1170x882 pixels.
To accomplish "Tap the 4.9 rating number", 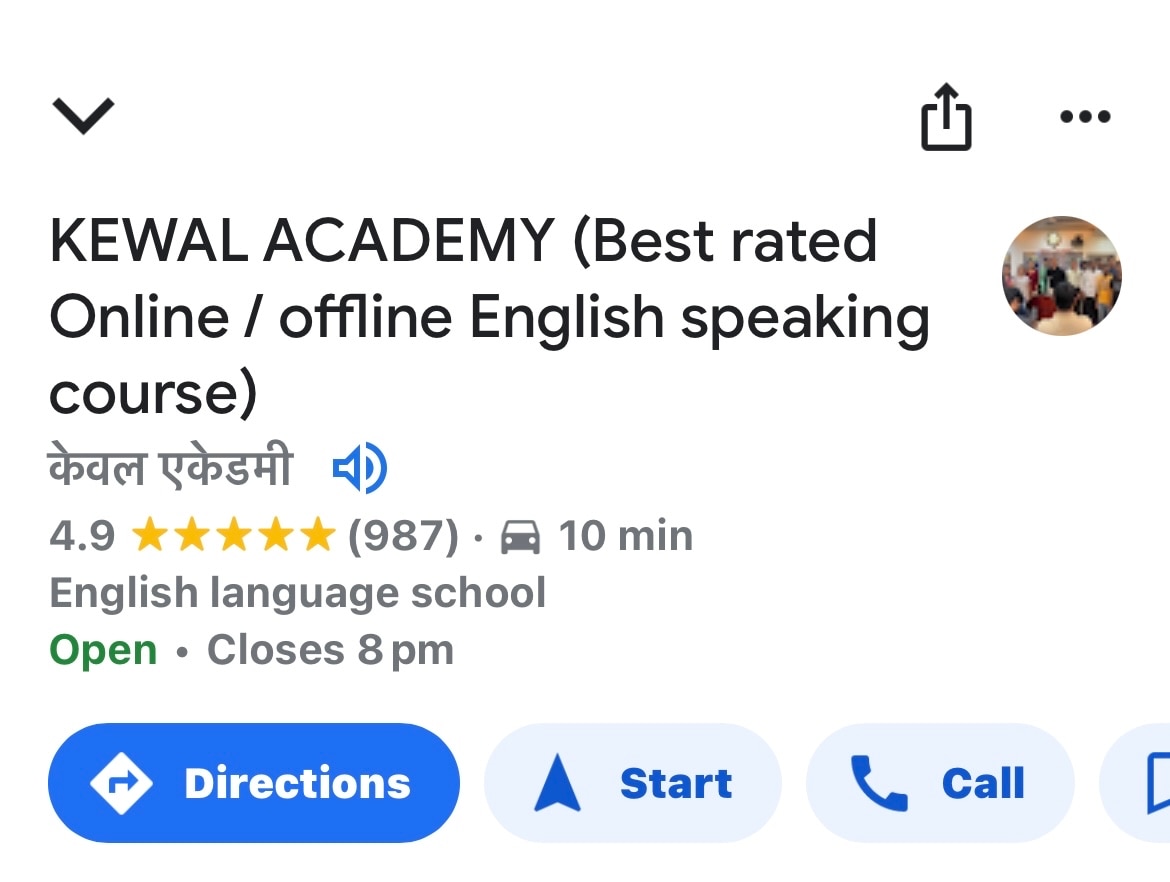I will (82, 536).
